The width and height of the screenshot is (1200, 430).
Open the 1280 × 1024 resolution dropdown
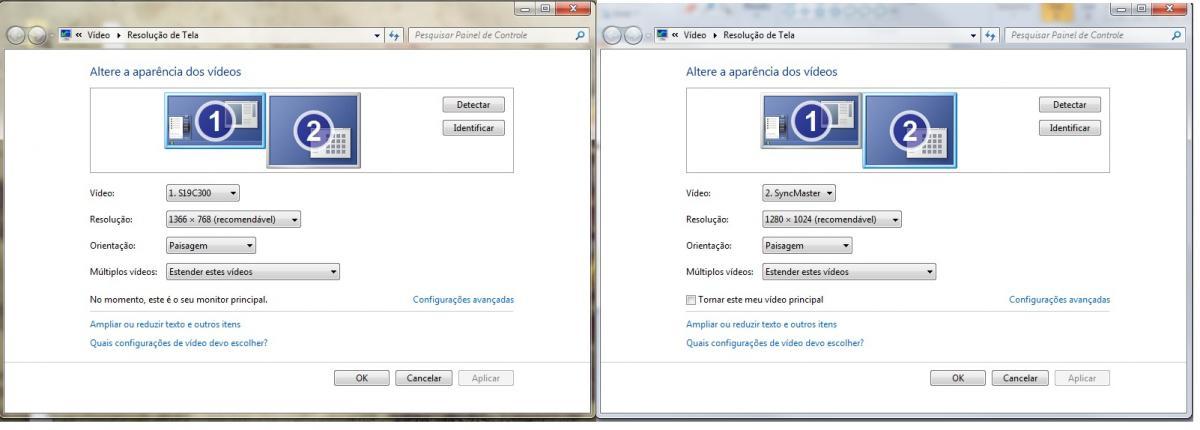tap(831, 219)
